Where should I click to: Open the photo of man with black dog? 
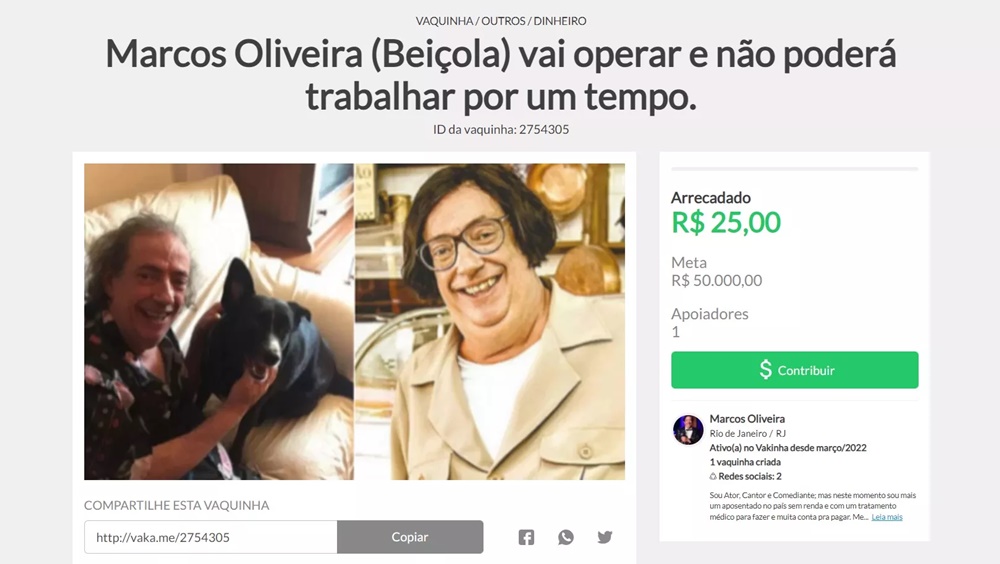(219, 322)
